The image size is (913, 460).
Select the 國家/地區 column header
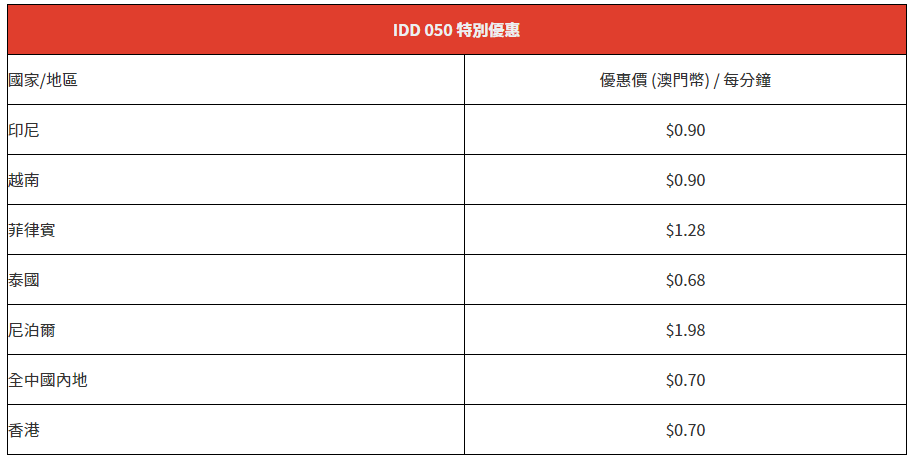tap(42, 80)
